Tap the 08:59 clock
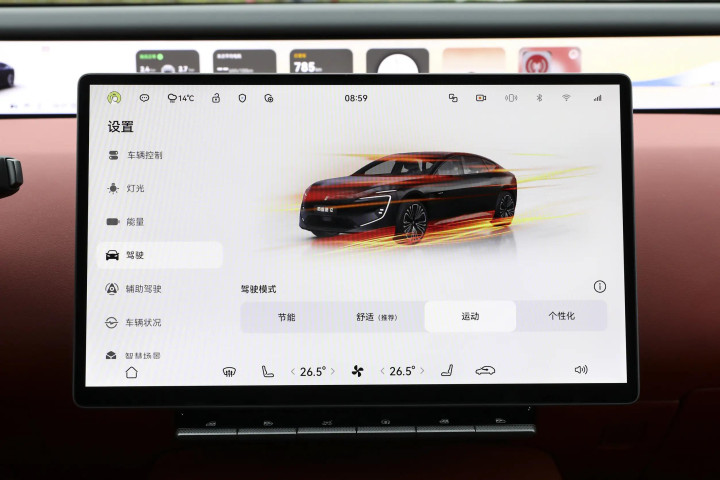This screenshot has height=480, width=720. pos(356,98)
